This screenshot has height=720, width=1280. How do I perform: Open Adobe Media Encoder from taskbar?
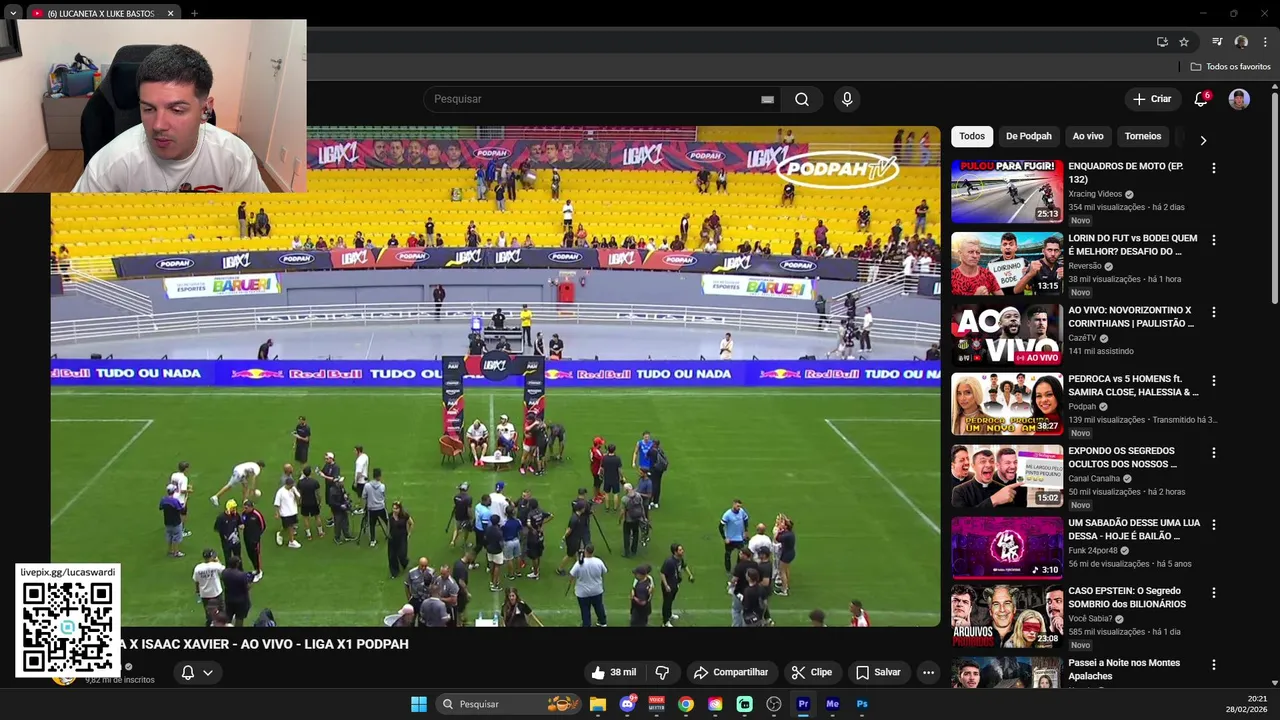pyautogui.click(x=832, y=704)
